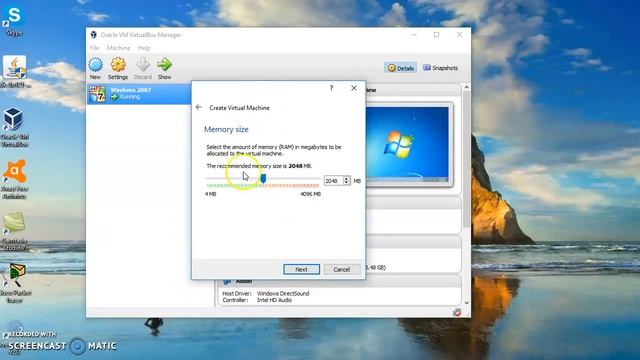The height and width of the screenshot is (360, 640).
Task: Click the Audio section header
Action: coord(339,281)
